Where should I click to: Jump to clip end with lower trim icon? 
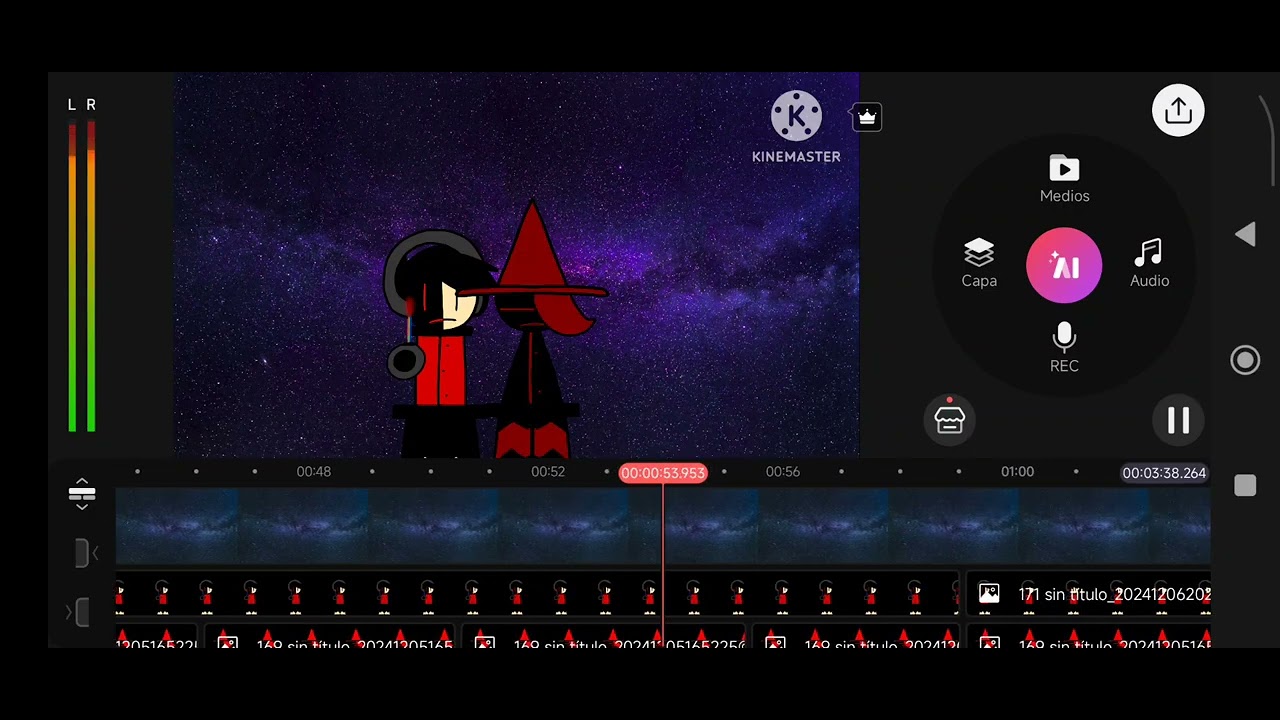(x=78, y=612)
